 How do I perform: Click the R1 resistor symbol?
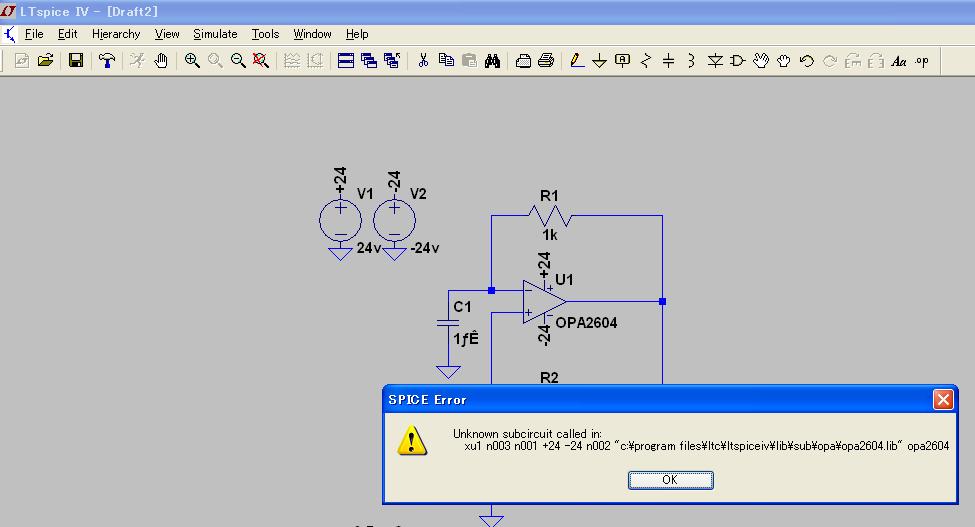(550, 216)
